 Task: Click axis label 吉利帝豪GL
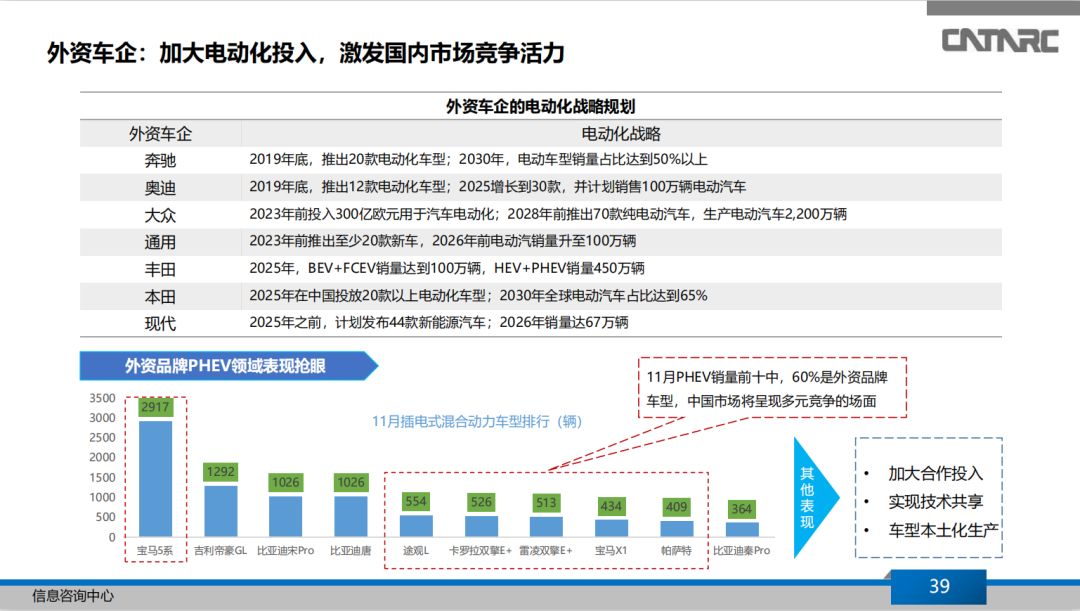220,550
